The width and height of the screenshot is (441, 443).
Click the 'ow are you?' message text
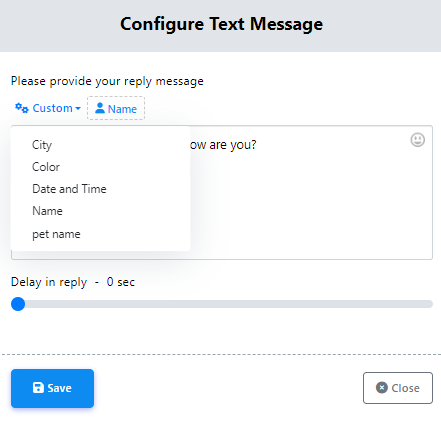point(223,145)
